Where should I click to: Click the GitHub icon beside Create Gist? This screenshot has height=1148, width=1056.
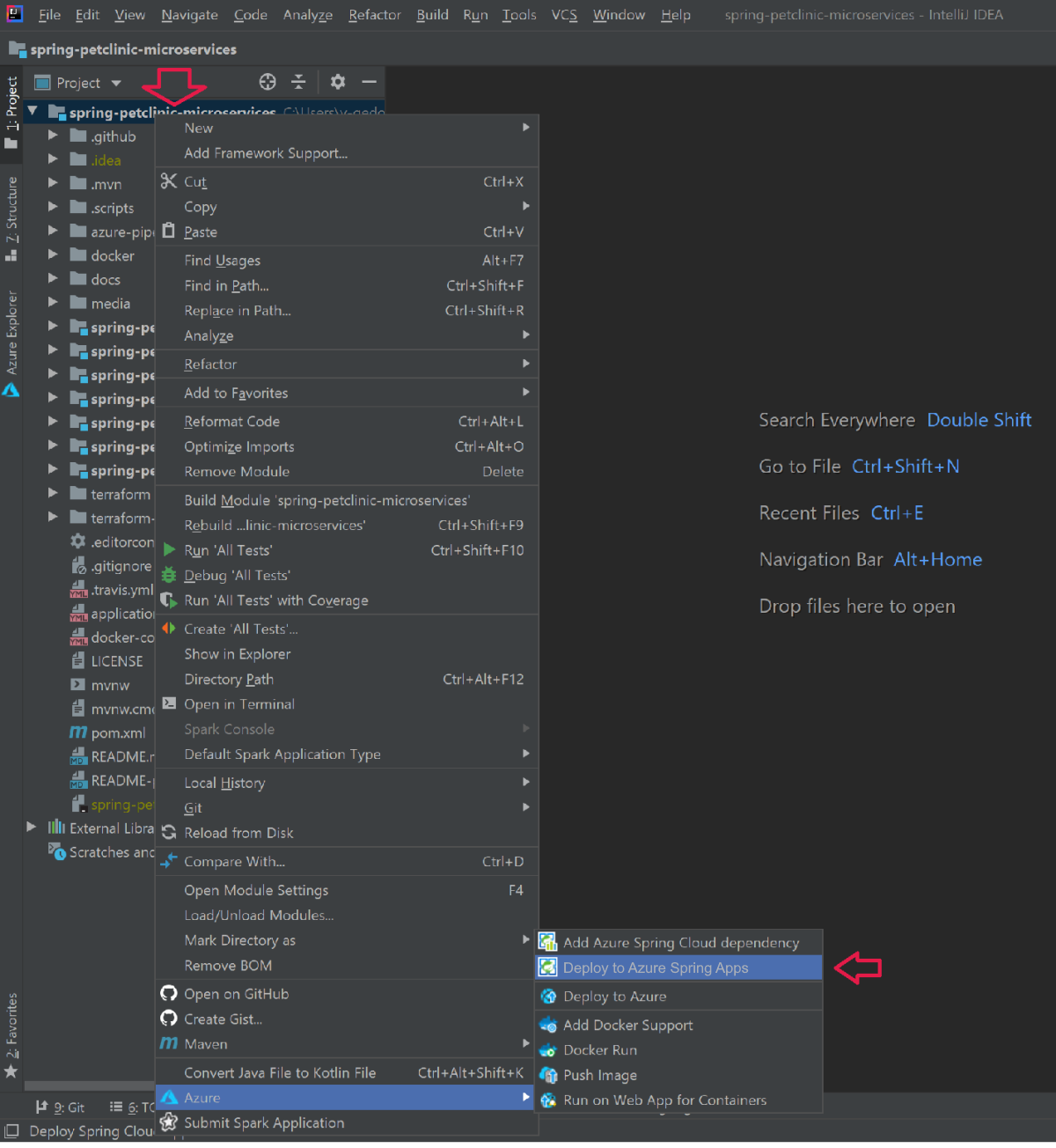169,1019
